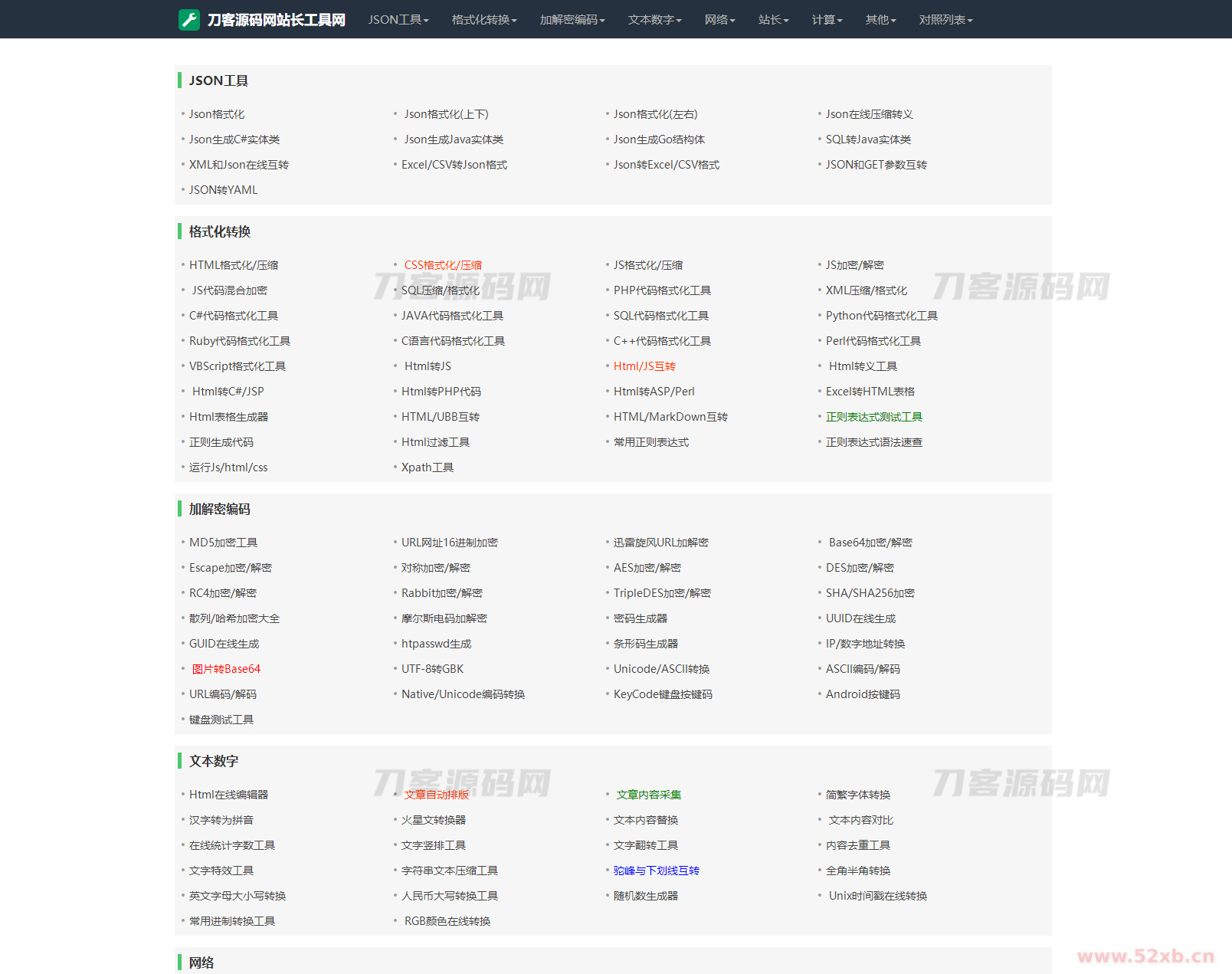Expand the 加解密编码 navigation dropdown
Screen dimensions: 1232x974
[572, 20]
